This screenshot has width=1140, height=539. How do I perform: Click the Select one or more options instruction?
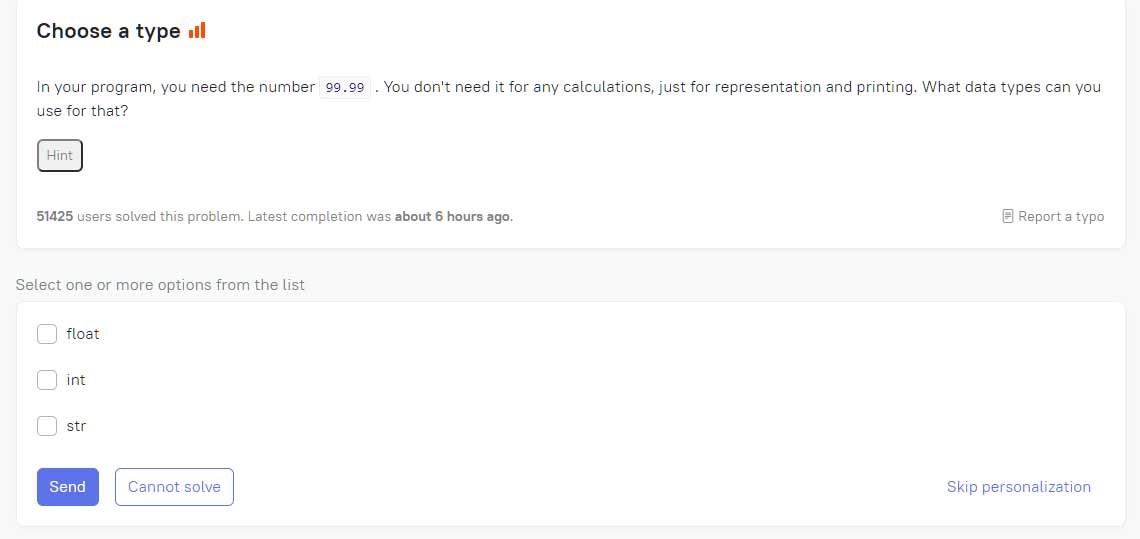click(160, 284)
